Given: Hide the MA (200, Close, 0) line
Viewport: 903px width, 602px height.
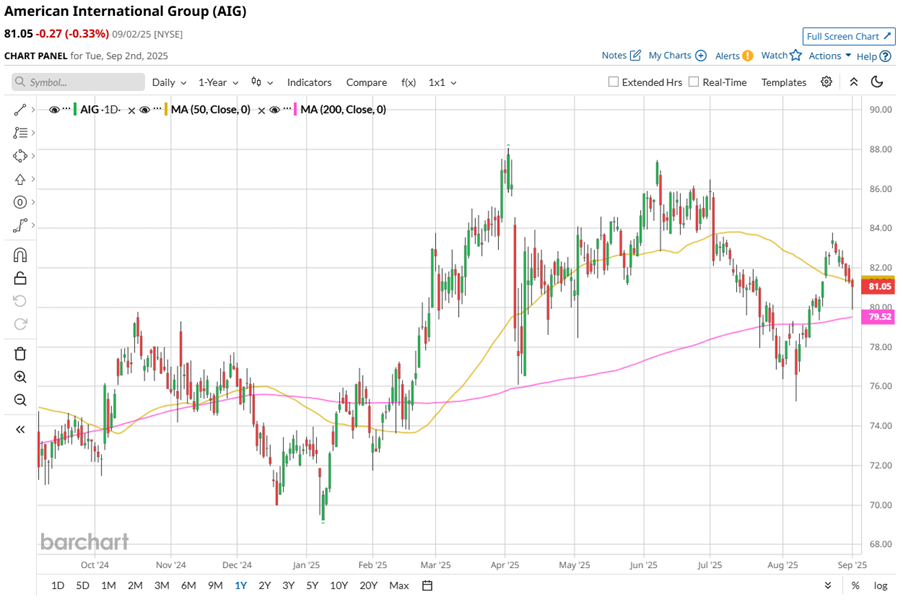Looking at the screenshot, I should [x=275, y=109].
